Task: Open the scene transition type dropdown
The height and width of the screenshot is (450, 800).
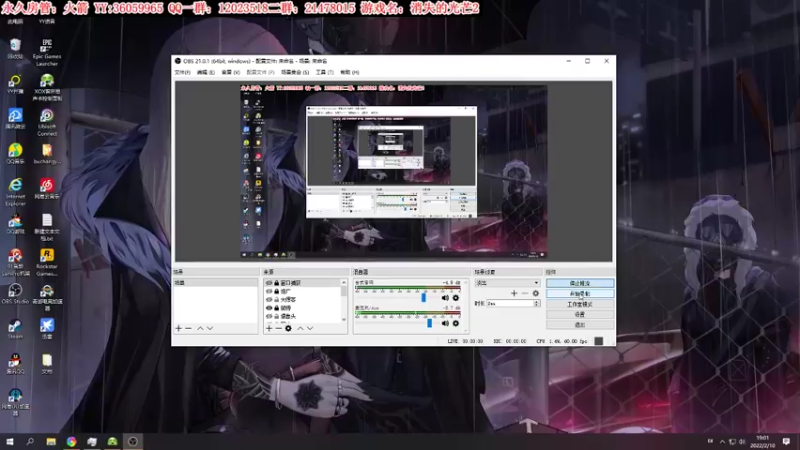Action: (507, 283)
